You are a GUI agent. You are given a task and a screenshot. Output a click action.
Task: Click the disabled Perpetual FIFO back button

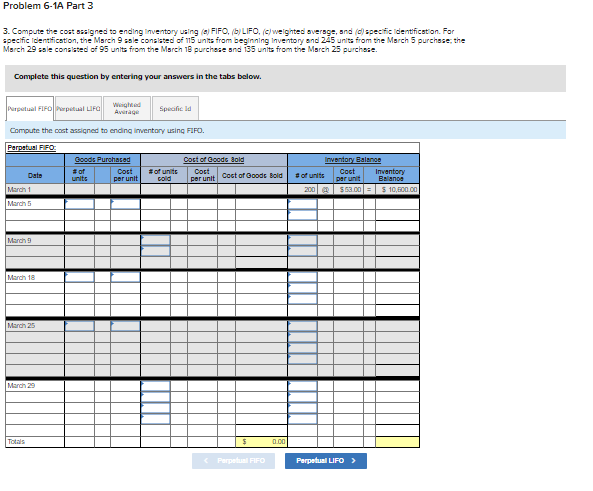(x=233, y=461)
